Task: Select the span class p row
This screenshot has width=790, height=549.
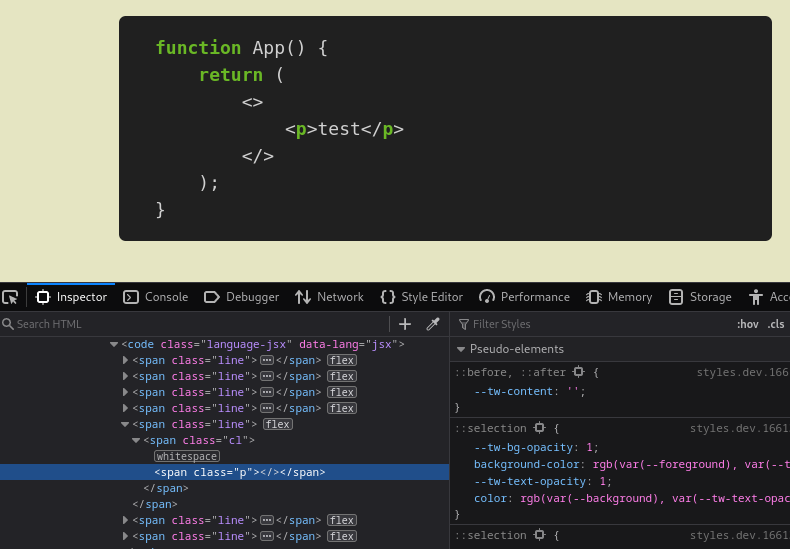Action: pyautogui.click(x=224, y=472)
